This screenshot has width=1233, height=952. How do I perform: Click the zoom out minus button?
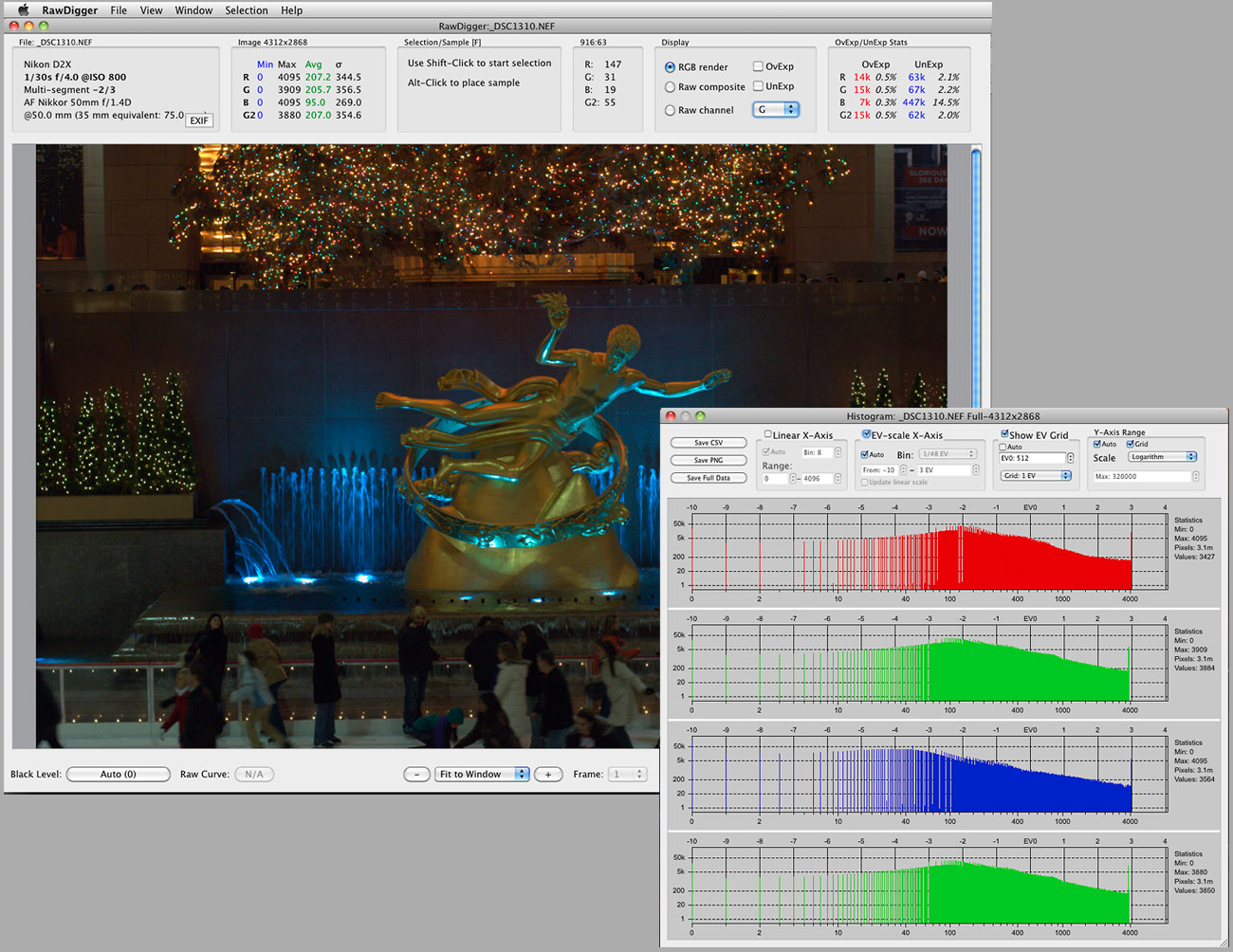[416, 775]
